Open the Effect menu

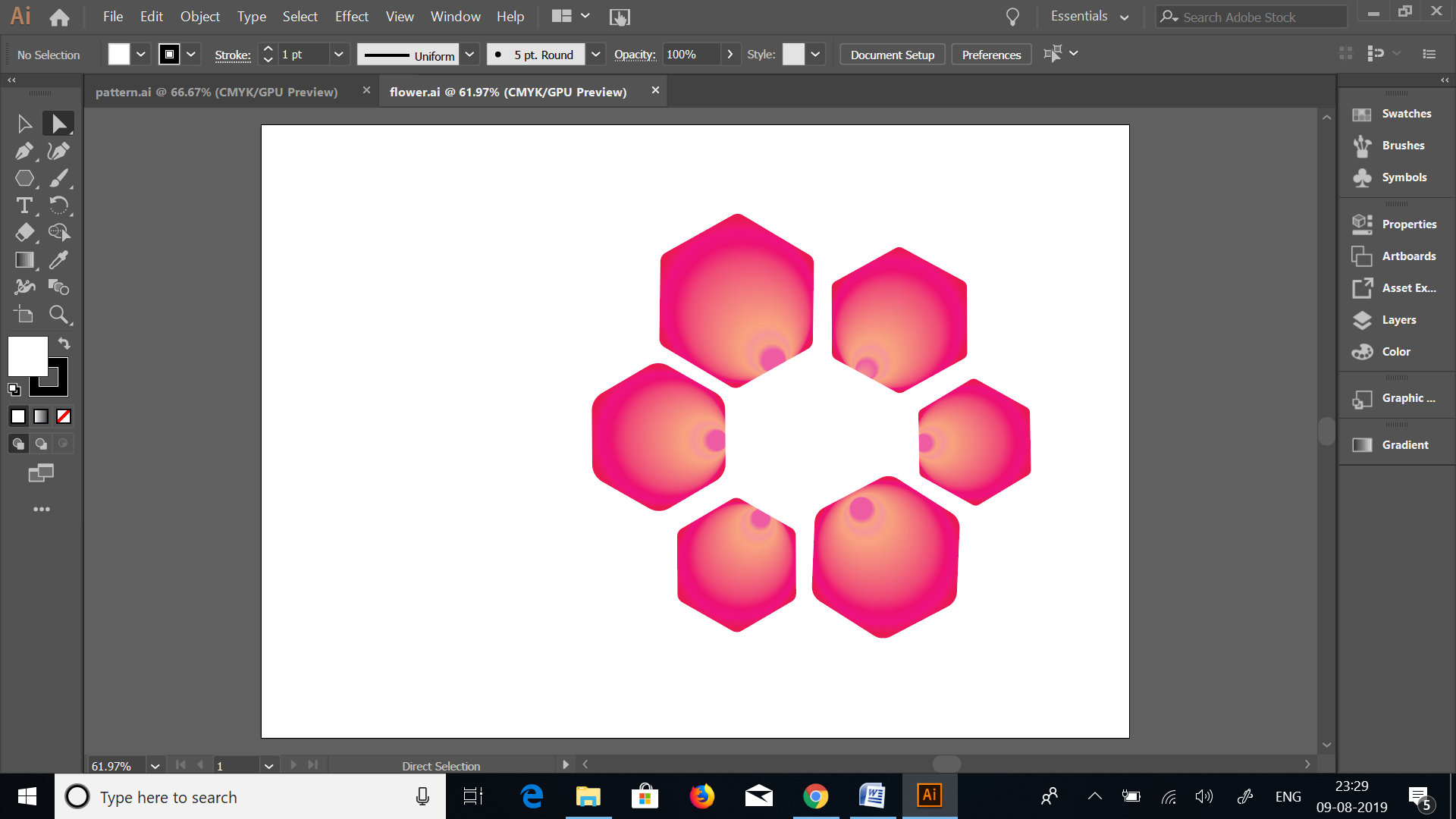click(351, 16)
